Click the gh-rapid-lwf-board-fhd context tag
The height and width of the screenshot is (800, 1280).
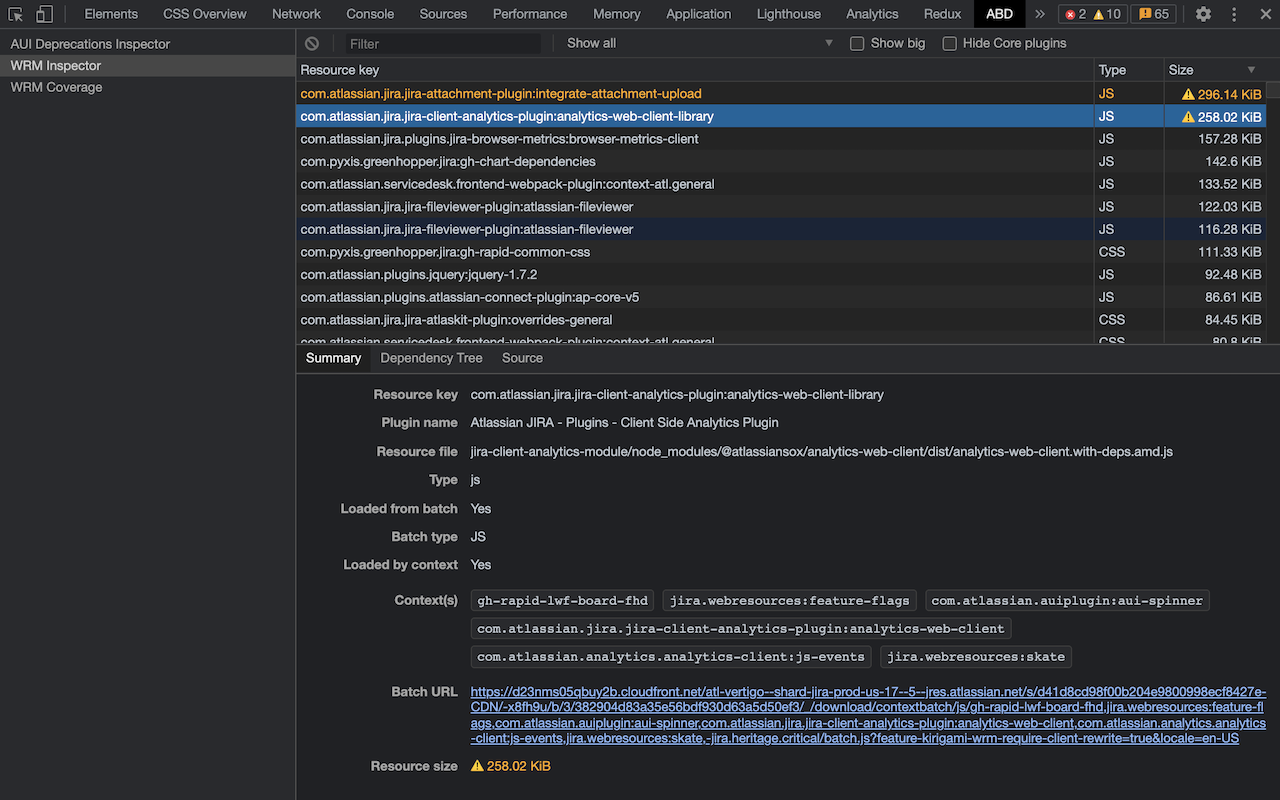click(562, 601)
